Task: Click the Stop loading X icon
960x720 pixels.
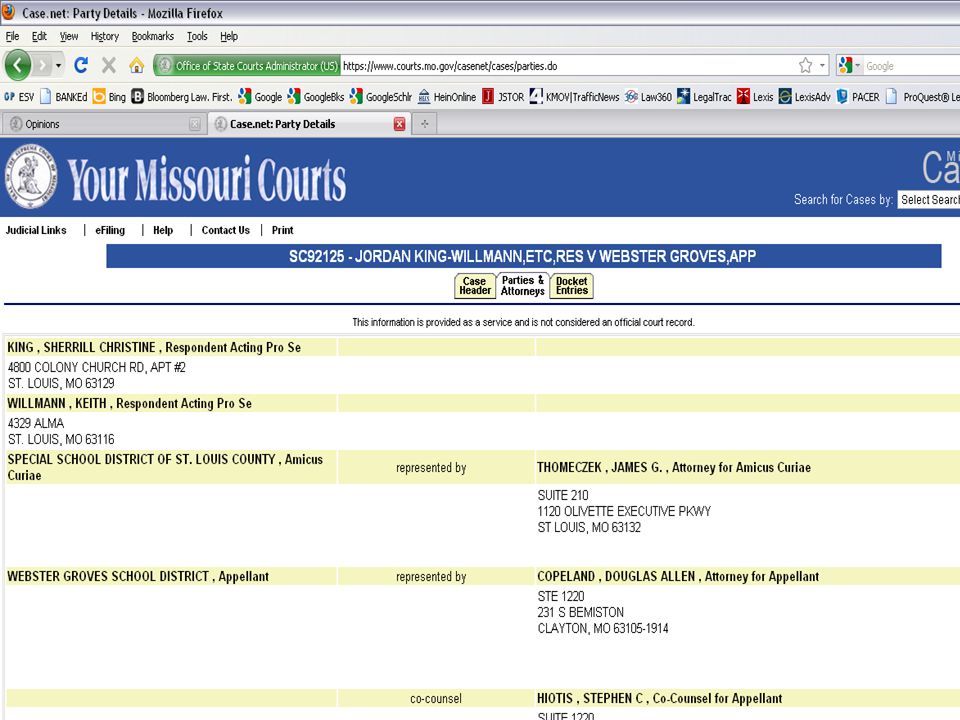Action: [109, 65]
